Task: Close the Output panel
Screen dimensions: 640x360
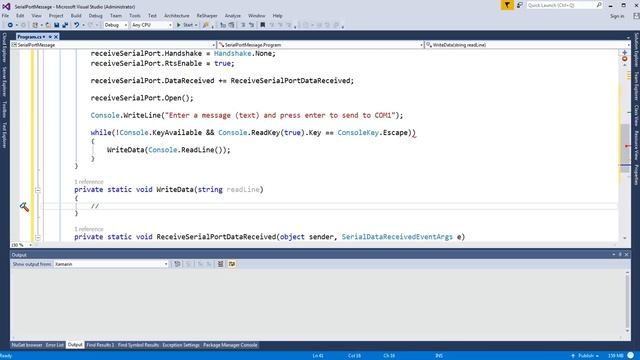Action: (x=626, y=255)
